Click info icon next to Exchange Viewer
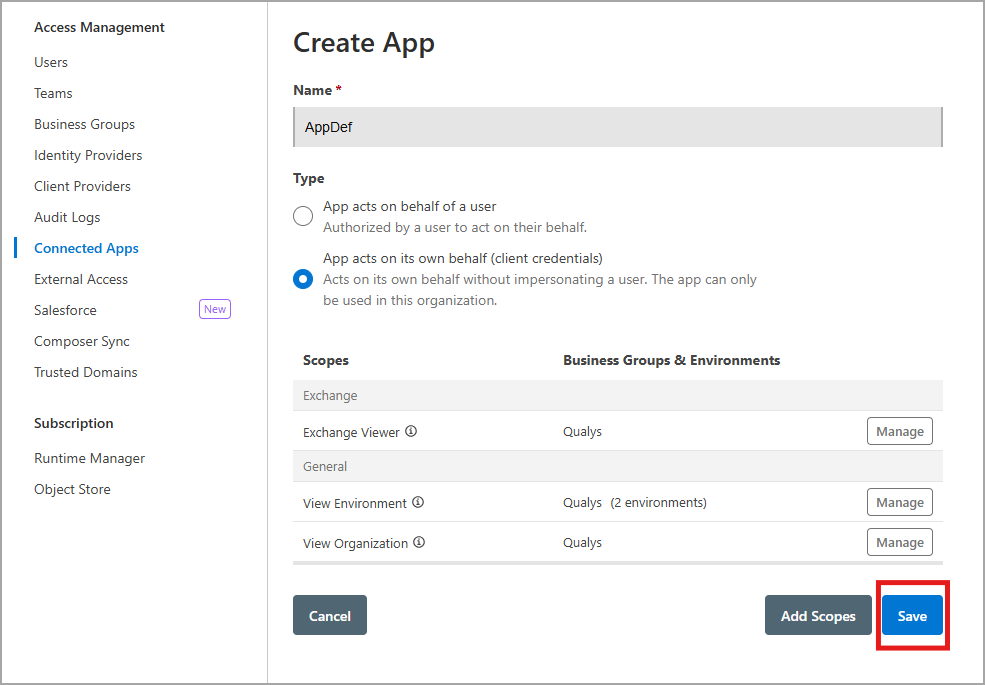This screenshot has width=985, height=685. click(411, 432)
